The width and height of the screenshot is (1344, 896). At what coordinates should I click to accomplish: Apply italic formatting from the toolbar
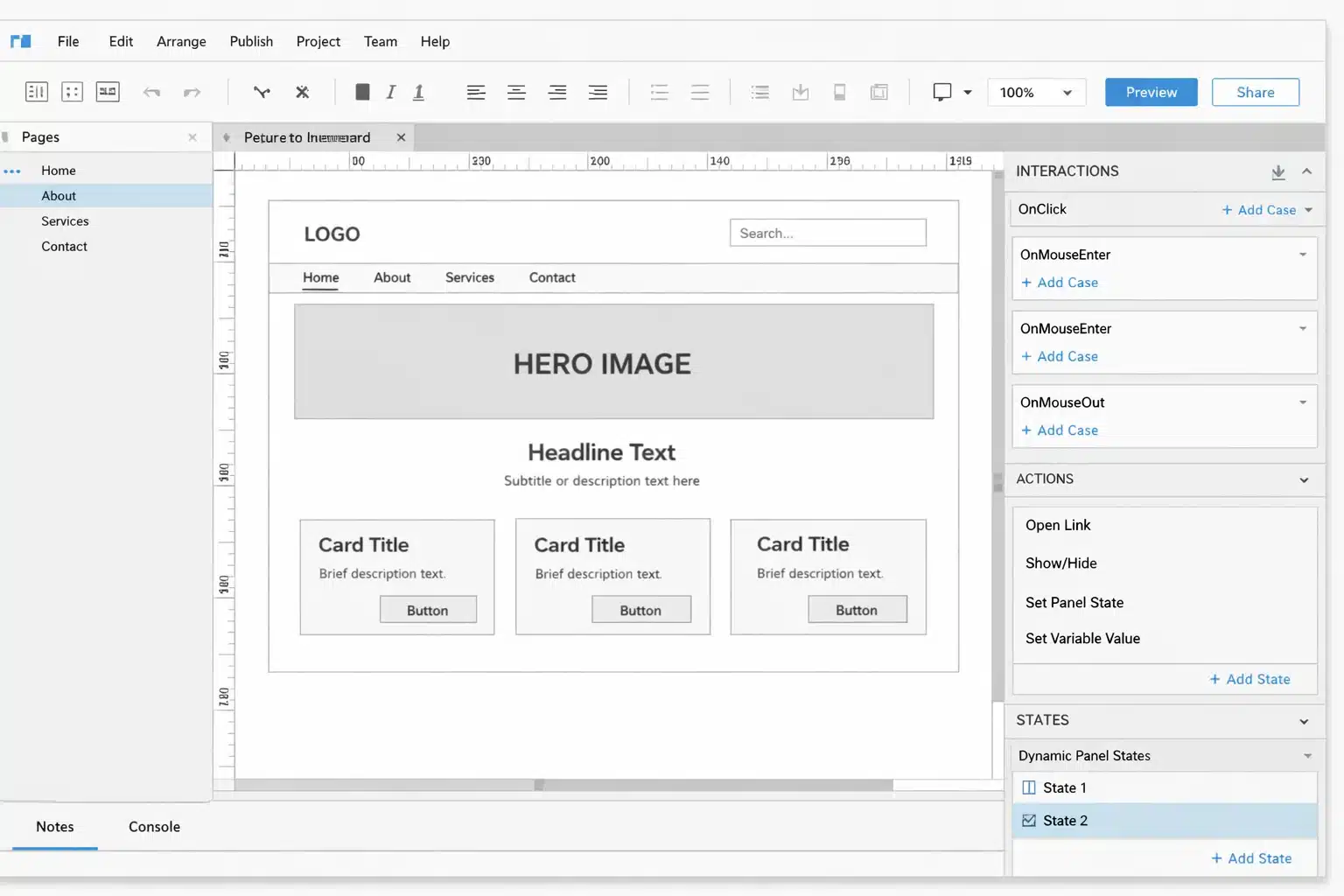tap(390, 92)
